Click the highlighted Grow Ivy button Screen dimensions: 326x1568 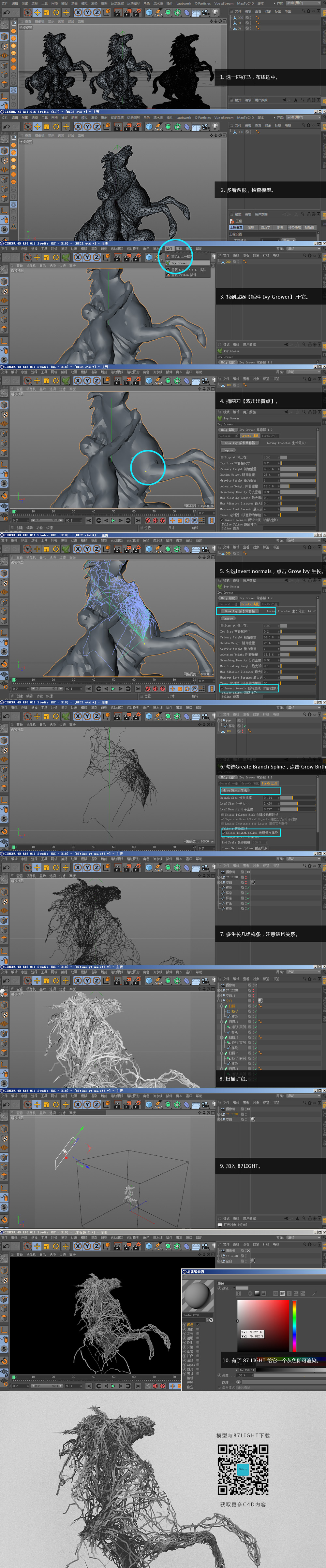[x=240, y=611]
